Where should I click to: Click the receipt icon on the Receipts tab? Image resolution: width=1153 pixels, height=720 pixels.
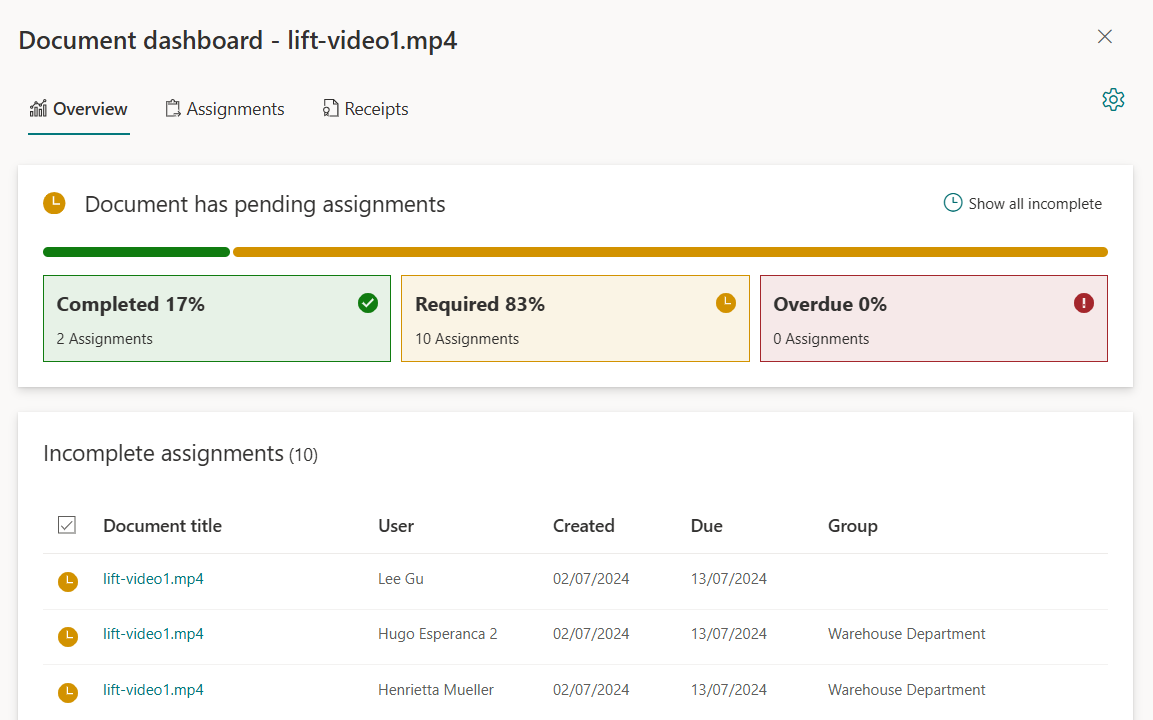coord(330,107)
